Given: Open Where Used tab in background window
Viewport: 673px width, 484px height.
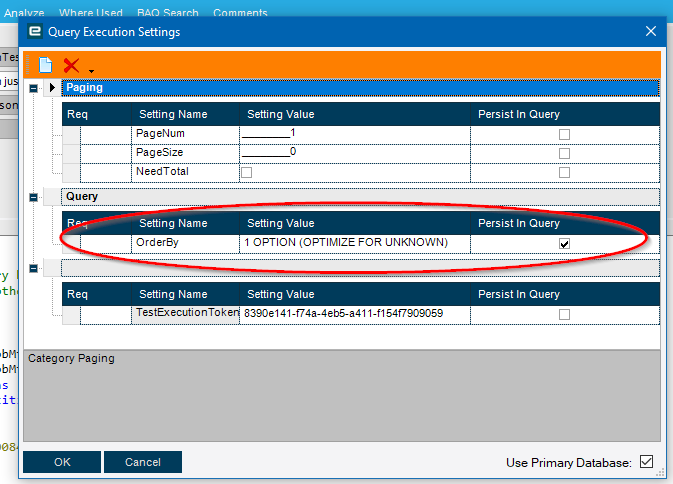Looking at the screenshot, I should tap(91, 12).
